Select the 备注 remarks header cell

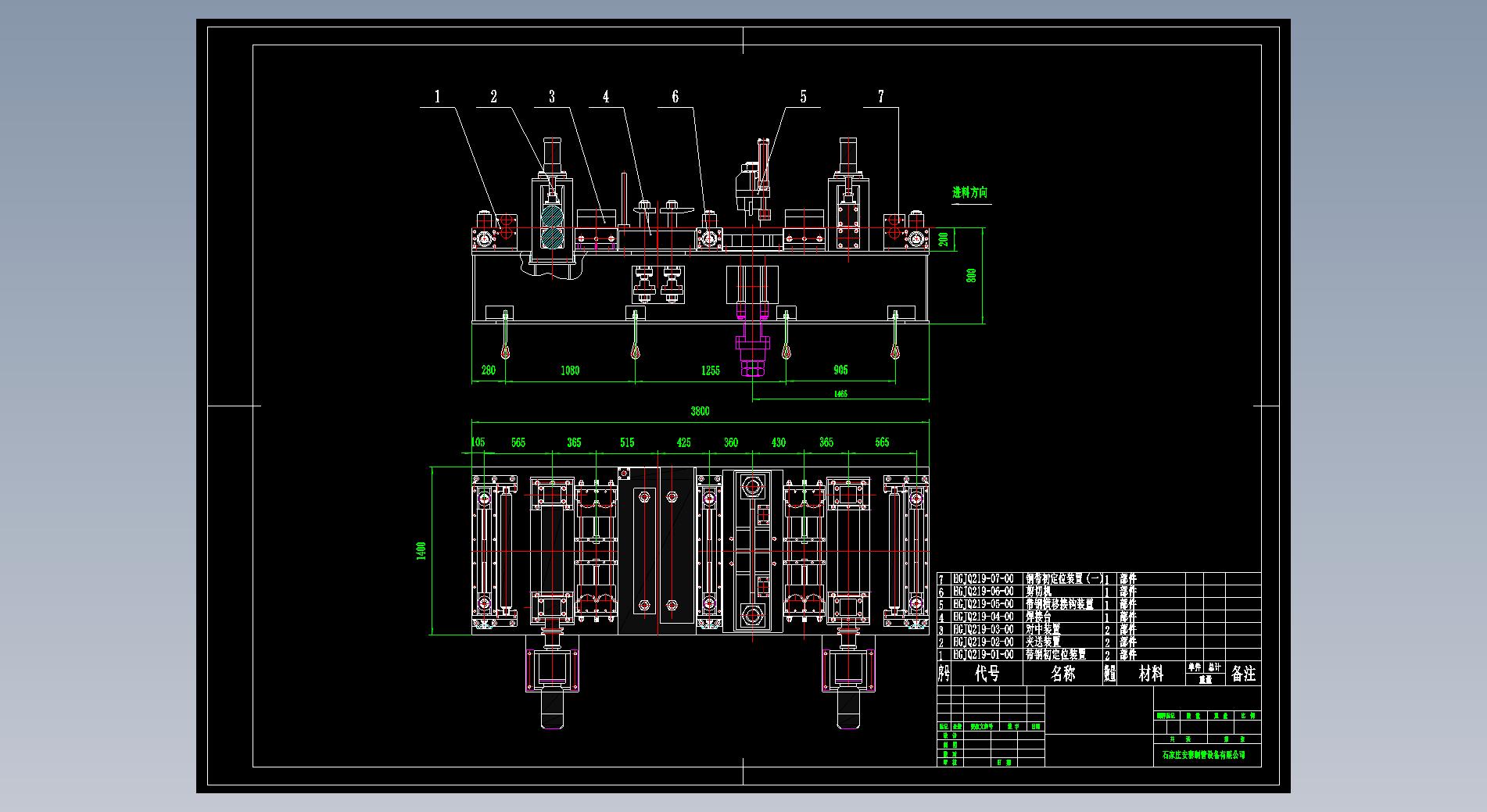[1243, 674]
